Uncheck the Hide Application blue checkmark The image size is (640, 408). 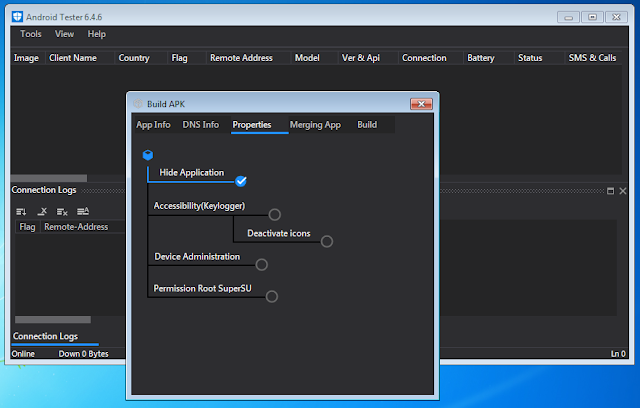tap(241, 181)
